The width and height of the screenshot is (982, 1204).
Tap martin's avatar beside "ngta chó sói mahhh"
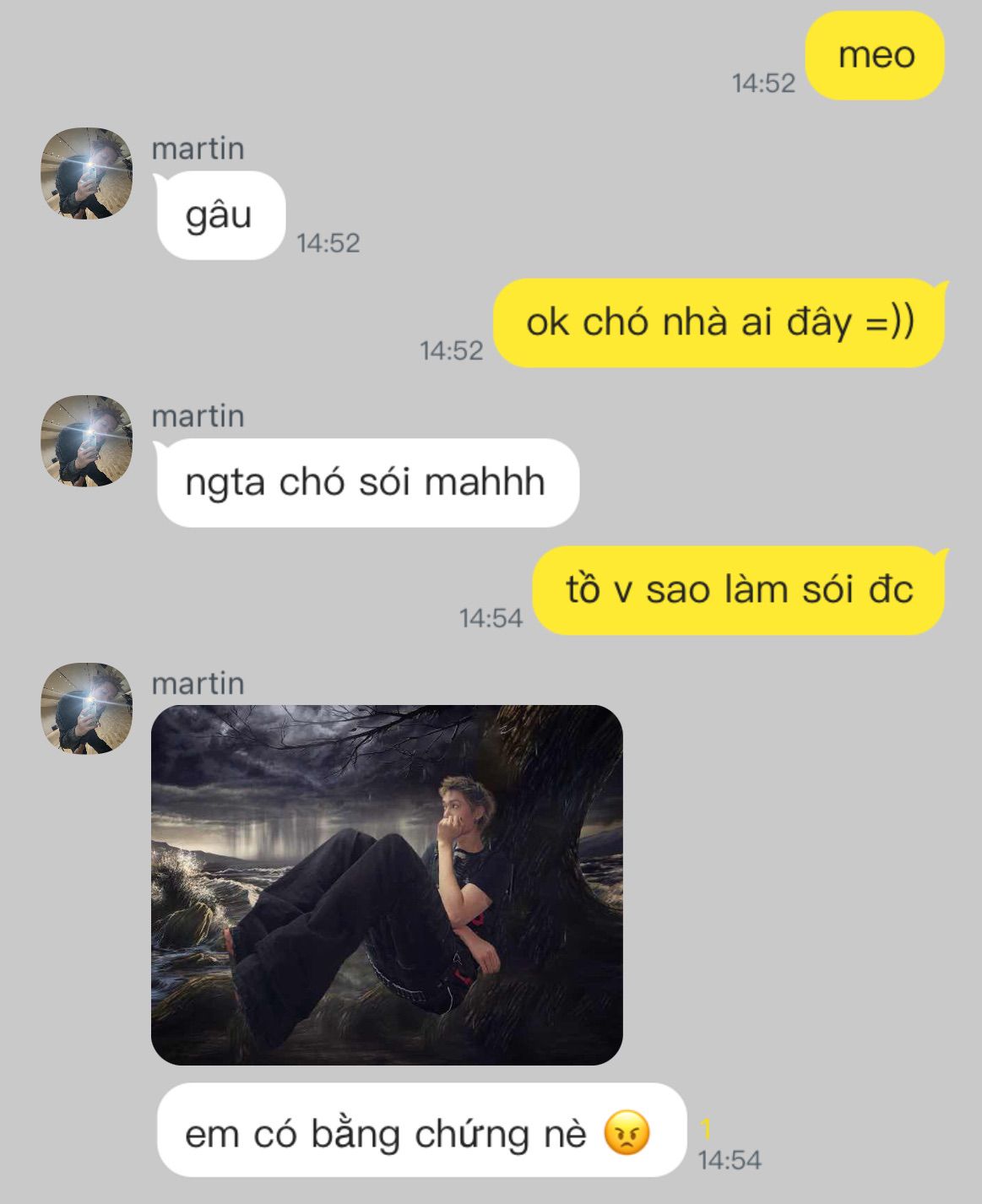87,442
